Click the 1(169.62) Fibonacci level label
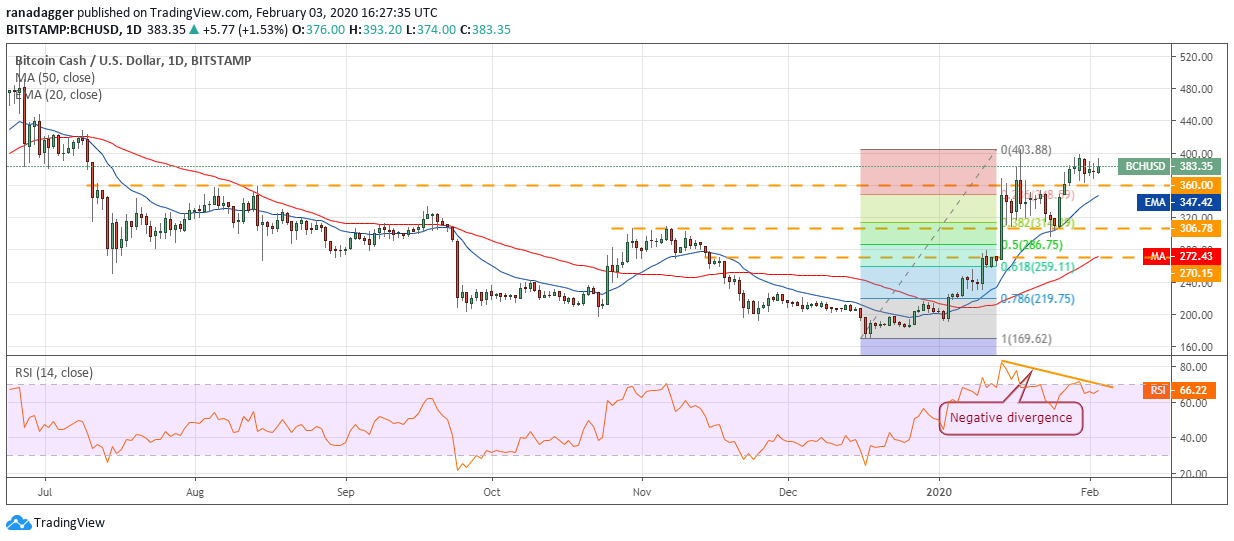This screenshot has width=1234, height=541. click(x=1026, y=339)
